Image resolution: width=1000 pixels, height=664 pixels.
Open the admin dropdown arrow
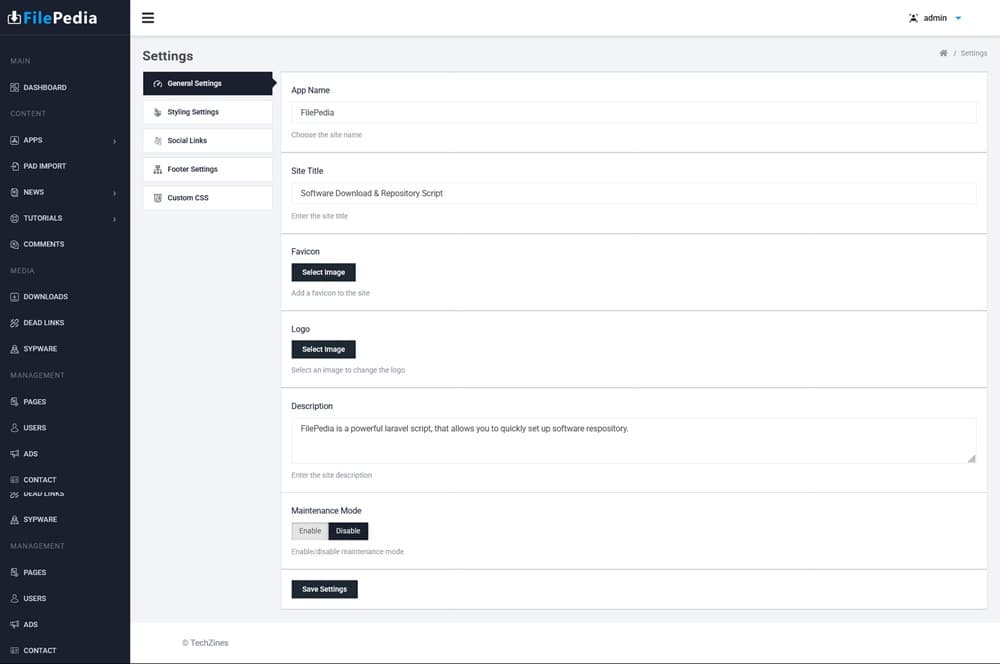[958, 18]
